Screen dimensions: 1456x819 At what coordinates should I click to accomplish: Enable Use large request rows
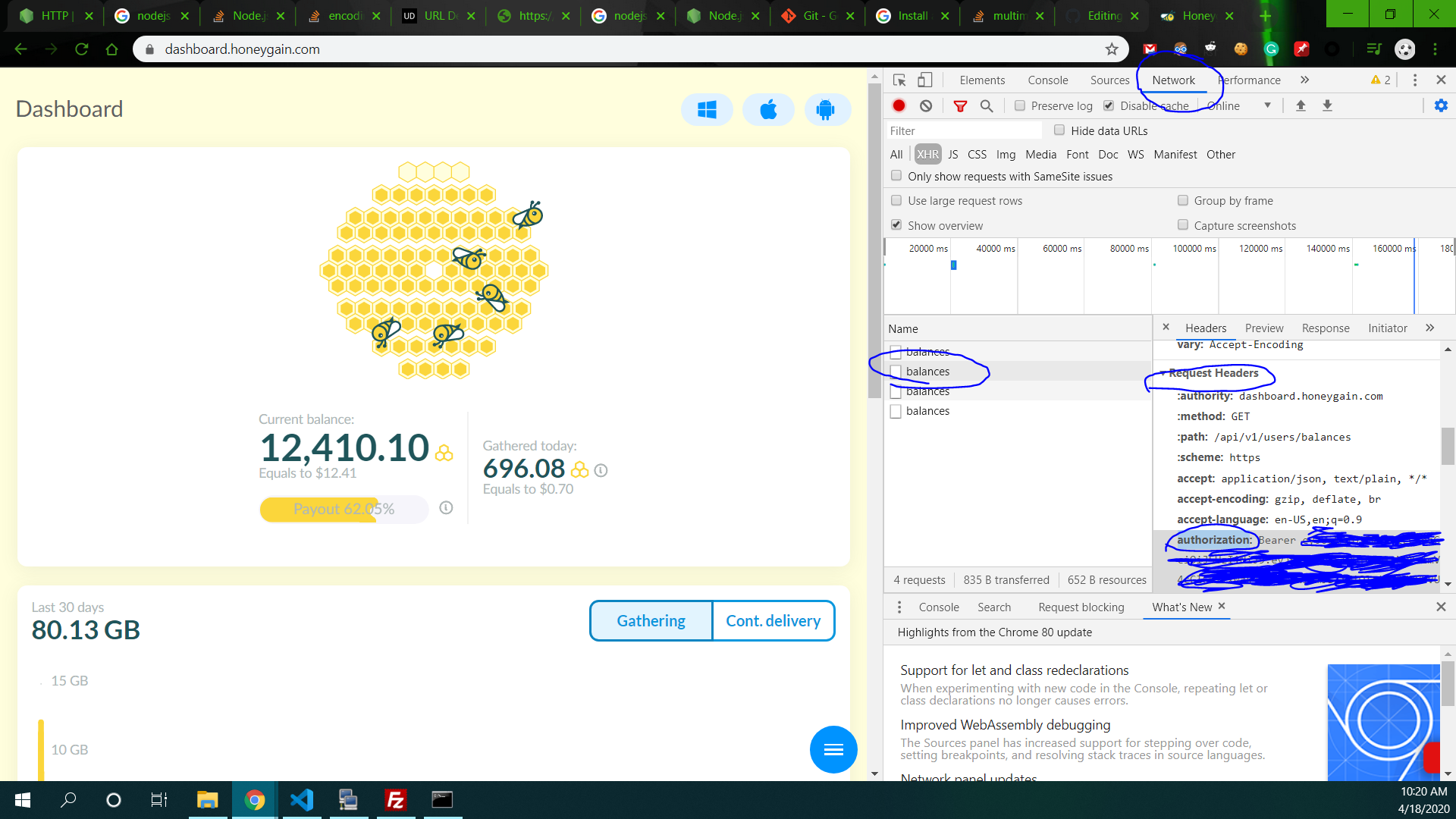(896, 200)
